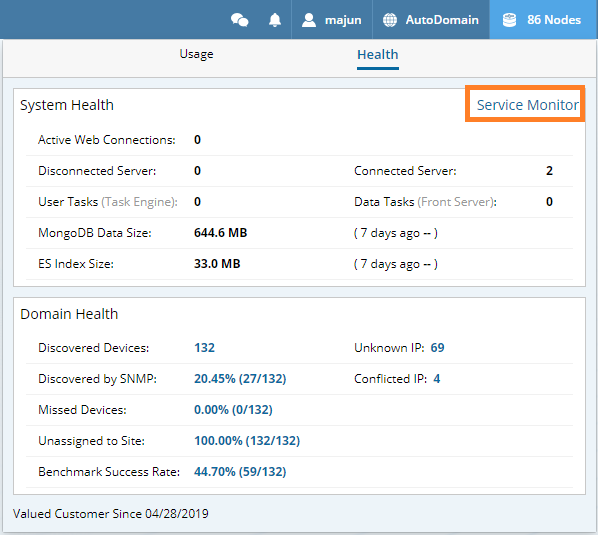Screen dimensions: 598x535
Task: Open the Unknown IP count 69
Action: [x=437, y=348]
